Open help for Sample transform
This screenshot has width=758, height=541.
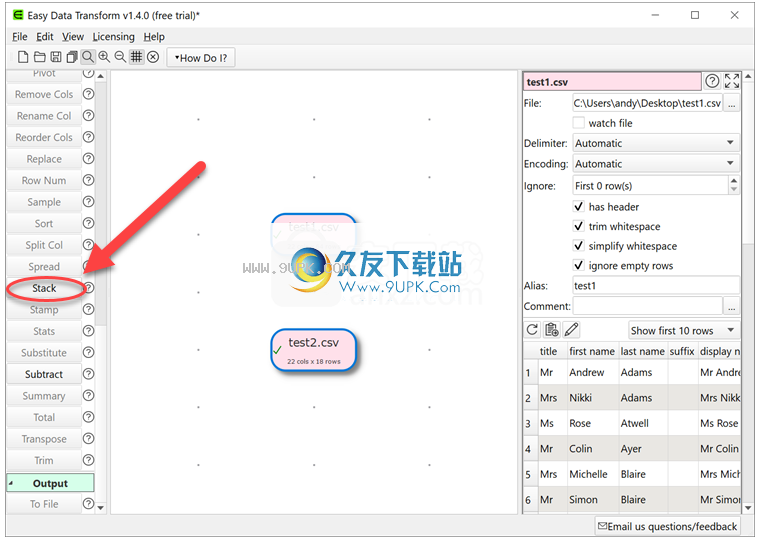click(88, 202)
